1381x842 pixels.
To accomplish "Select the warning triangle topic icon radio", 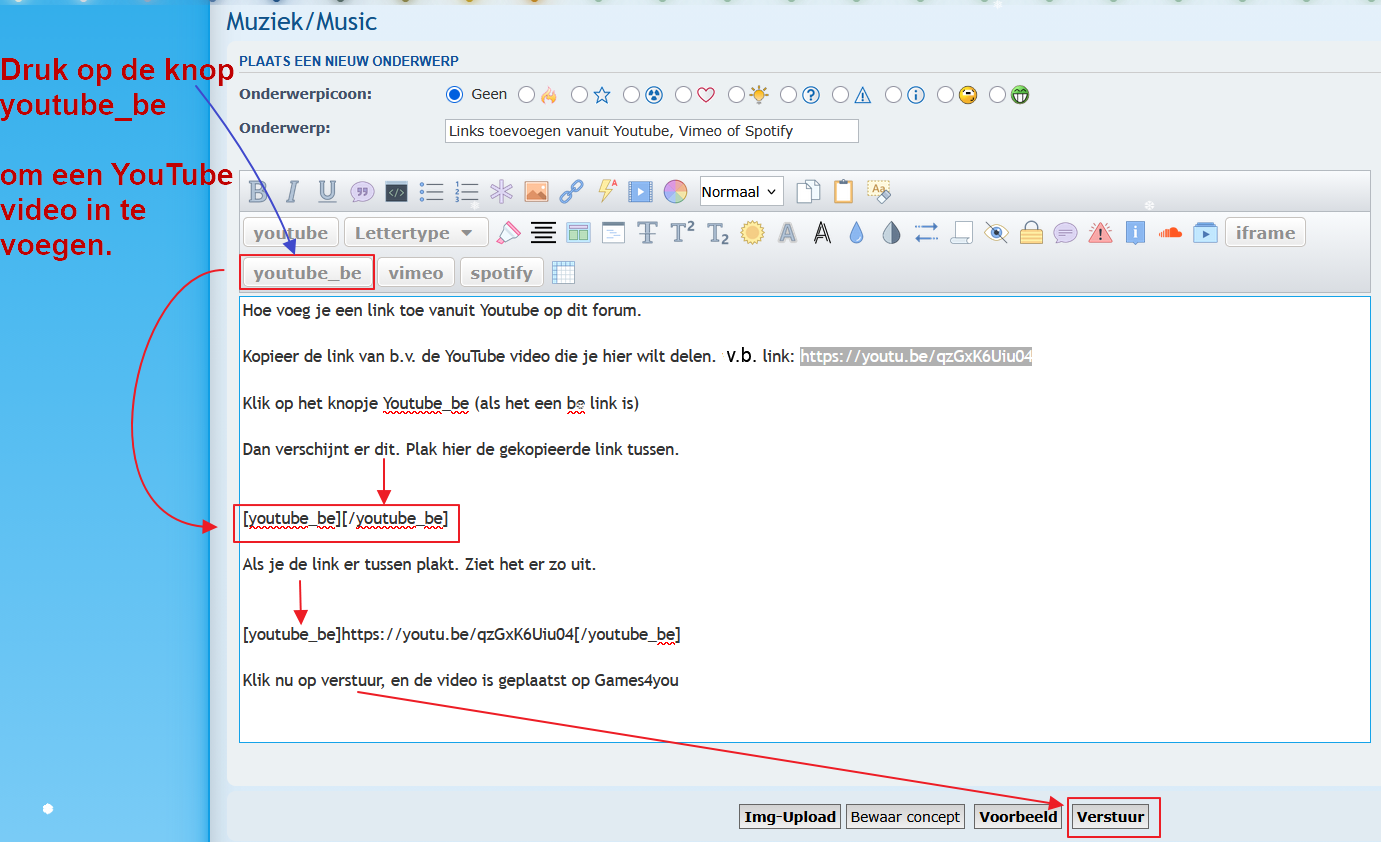I will click(x=840, y=95).
